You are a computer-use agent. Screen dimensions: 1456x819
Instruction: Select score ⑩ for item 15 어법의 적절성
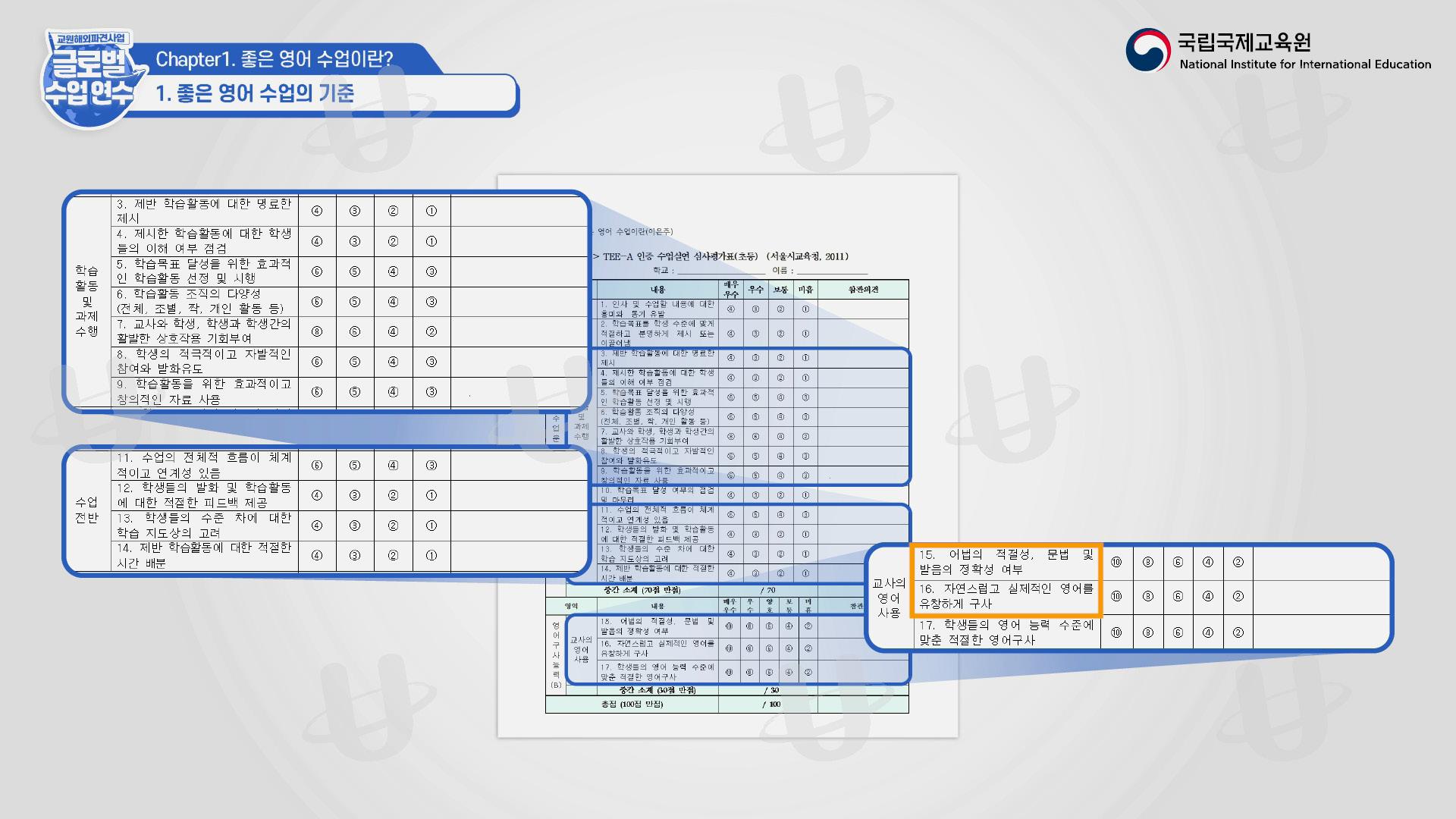point(1116,562)
